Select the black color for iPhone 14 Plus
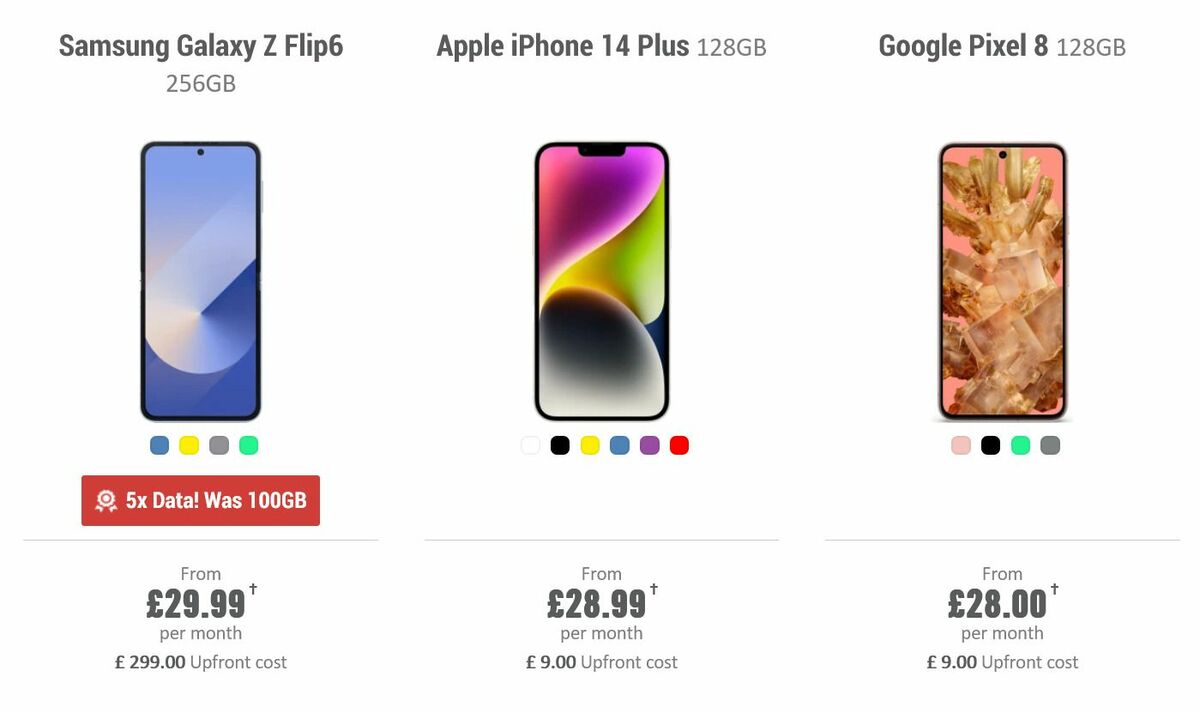 (558, 446)
